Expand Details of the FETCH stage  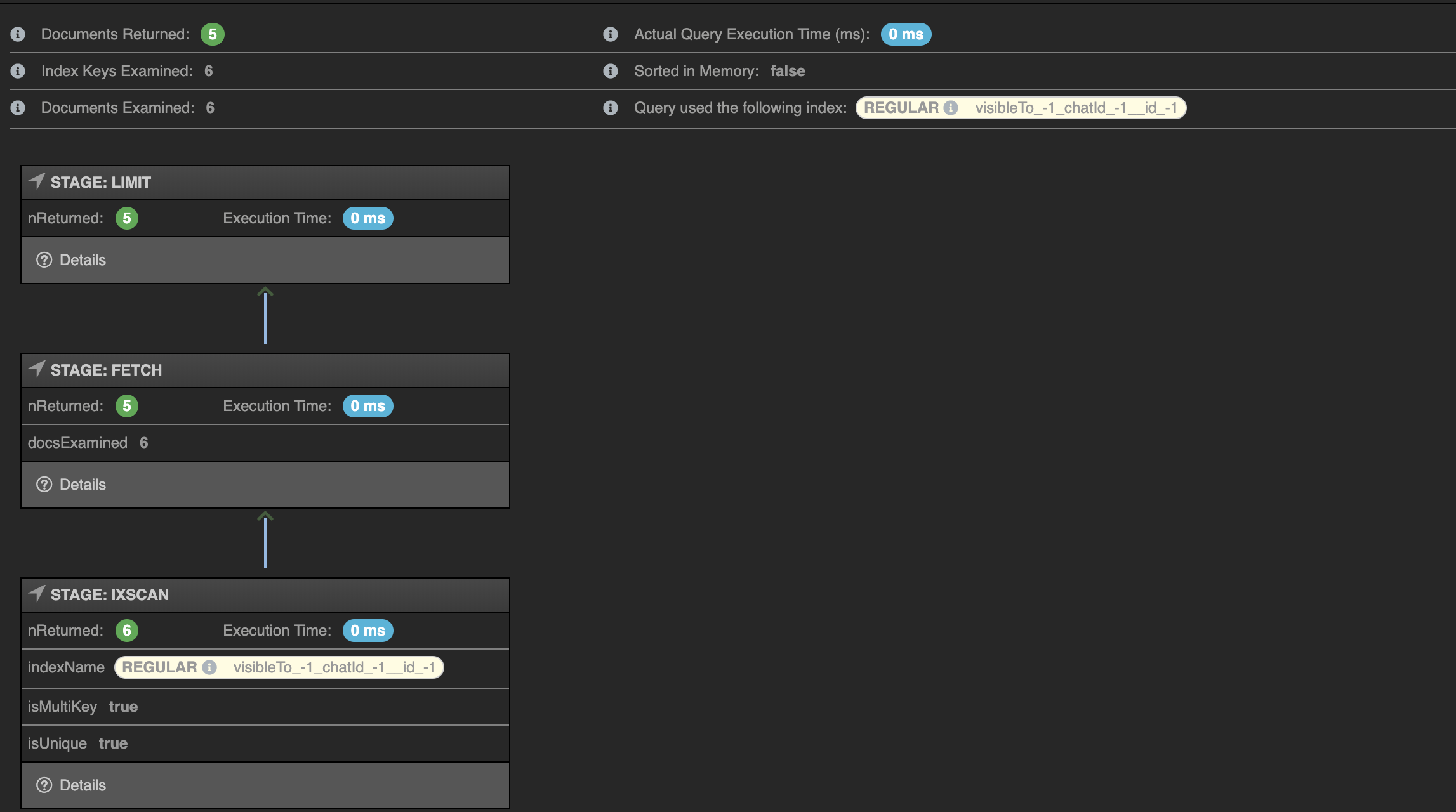pos(83,485)
